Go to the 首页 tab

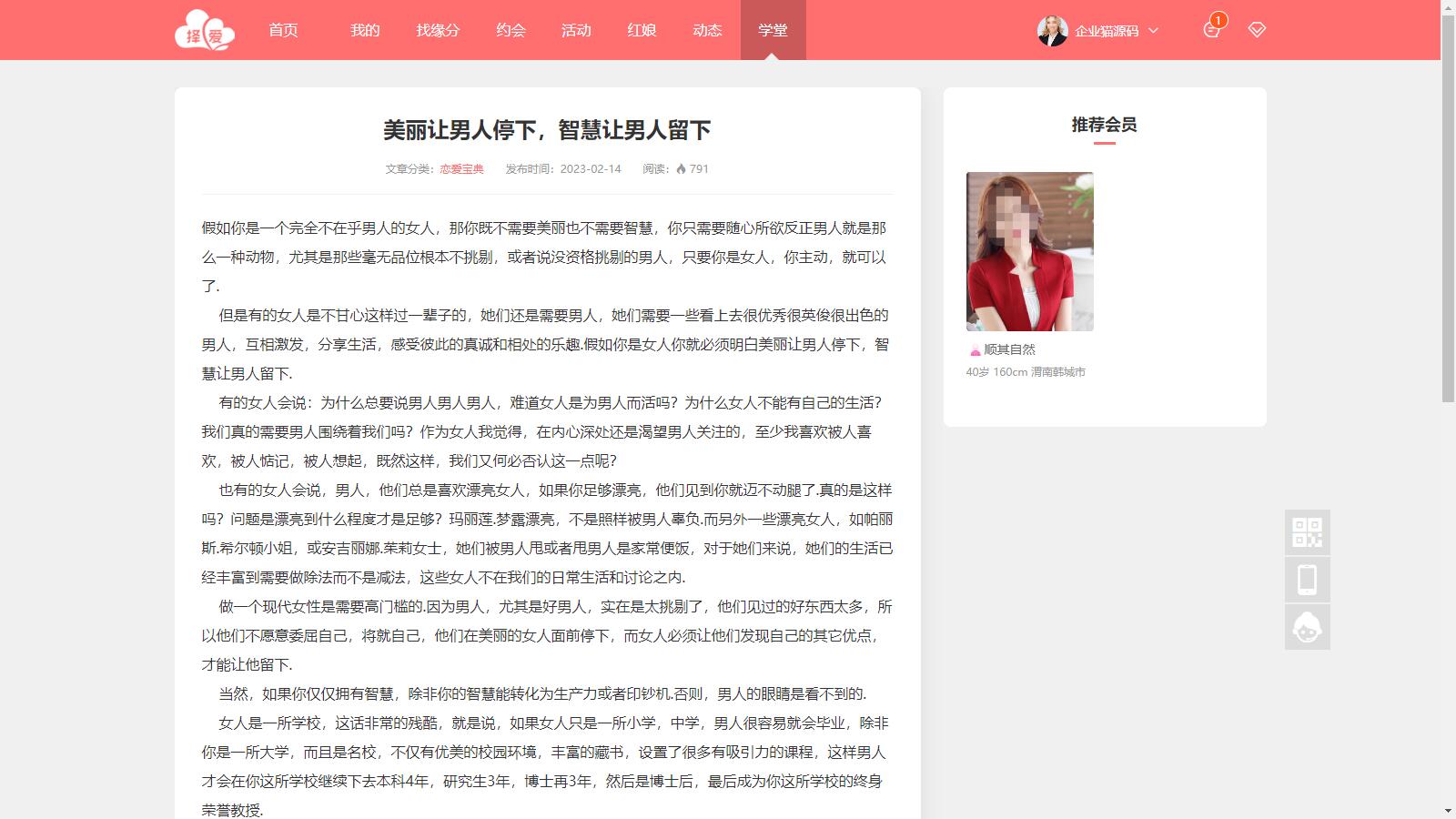[x=283, y=30]
